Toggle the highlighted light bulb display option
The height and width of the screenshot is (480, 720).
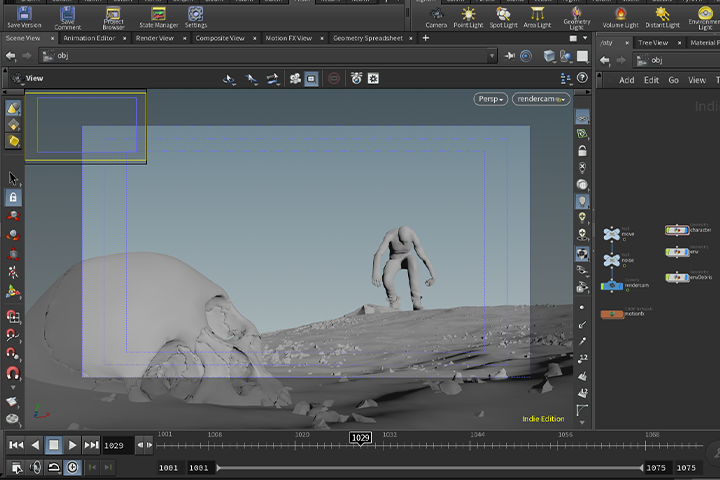pos(582,201)
